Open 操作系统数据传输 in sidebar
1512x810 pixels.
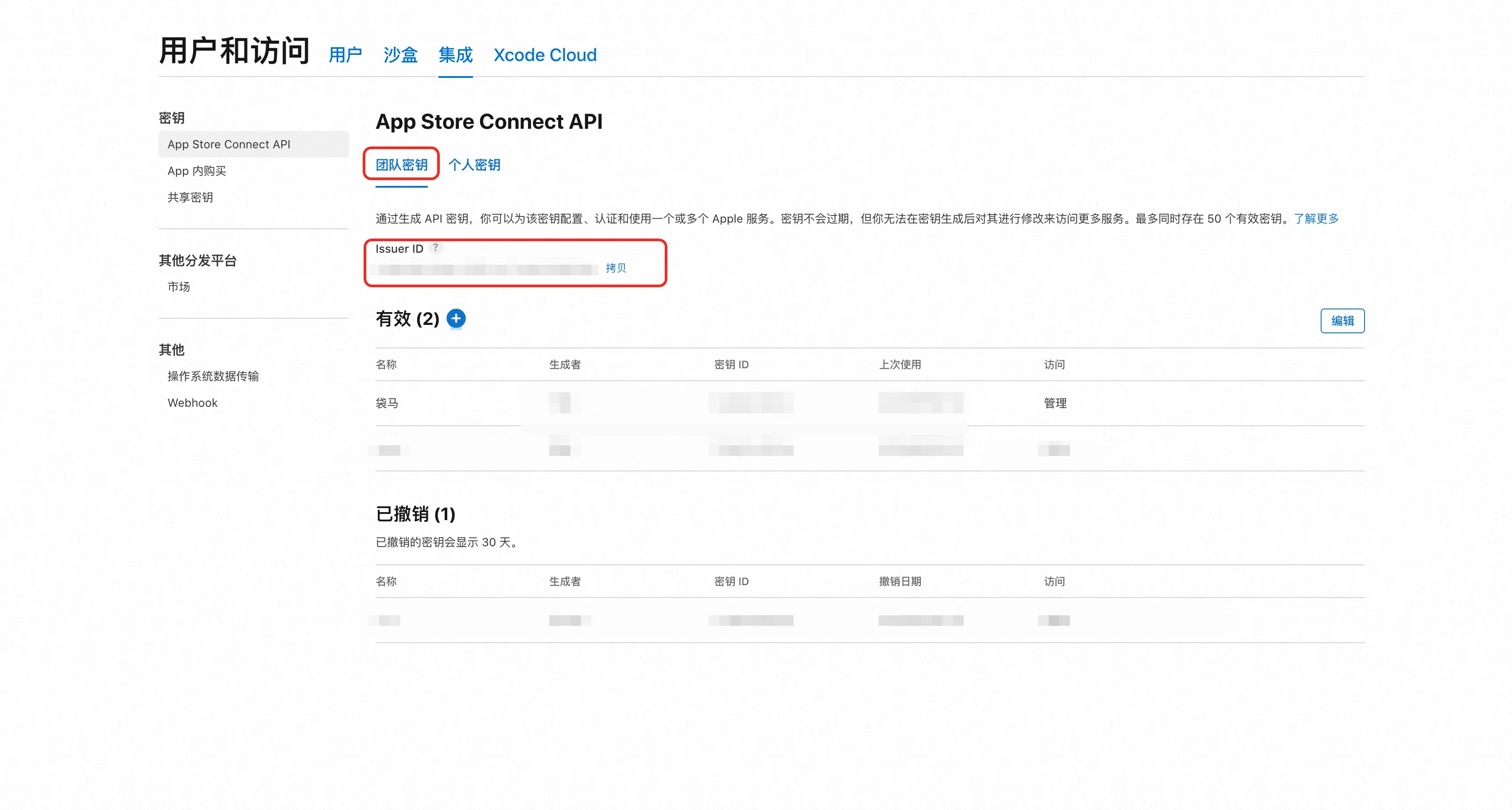click(213, 377)
